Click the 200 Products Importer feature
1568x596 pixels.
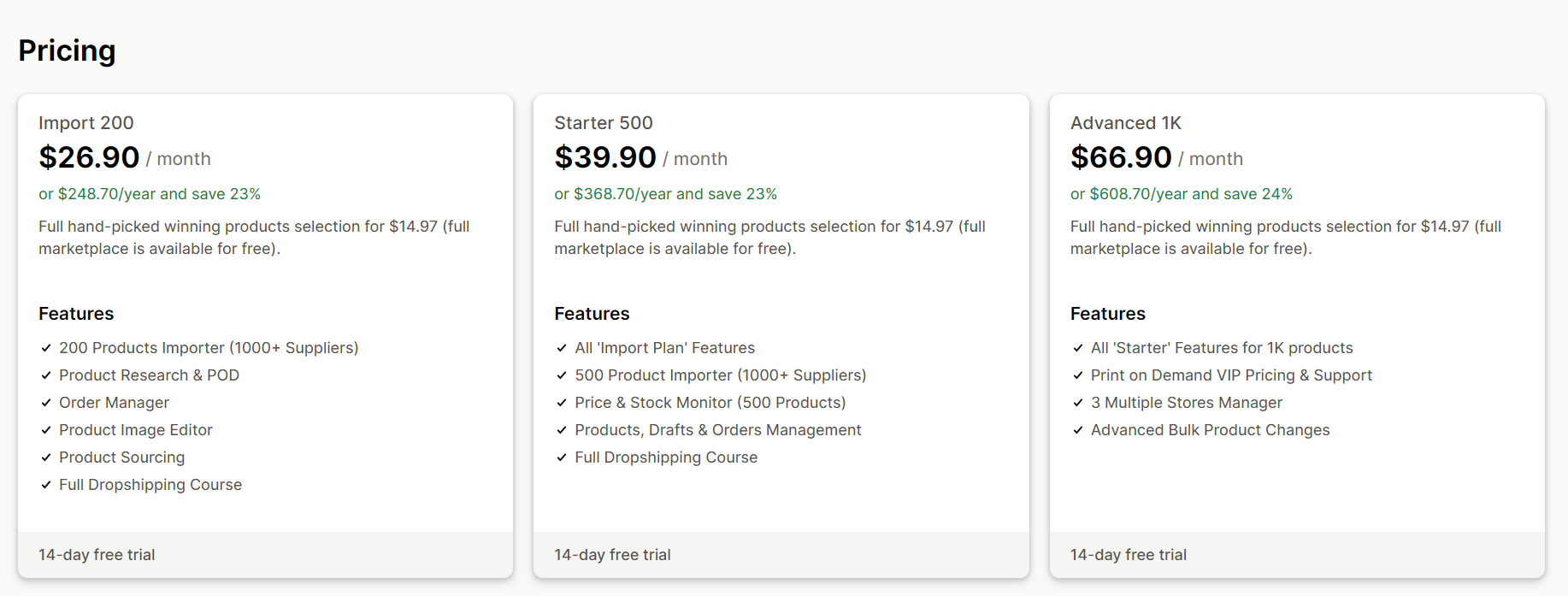pos(209,348)
